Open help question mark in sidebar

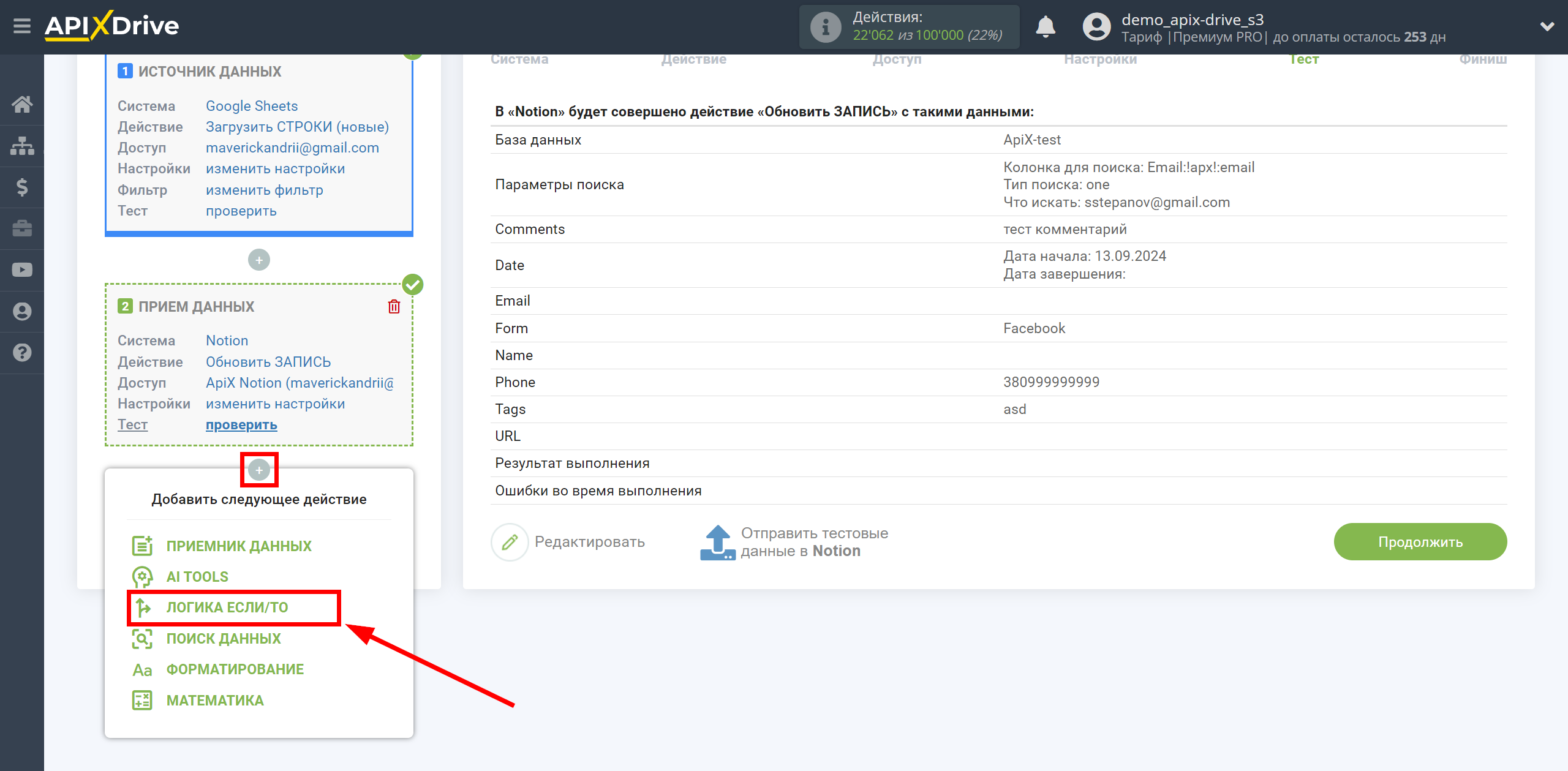coord(22,353)
